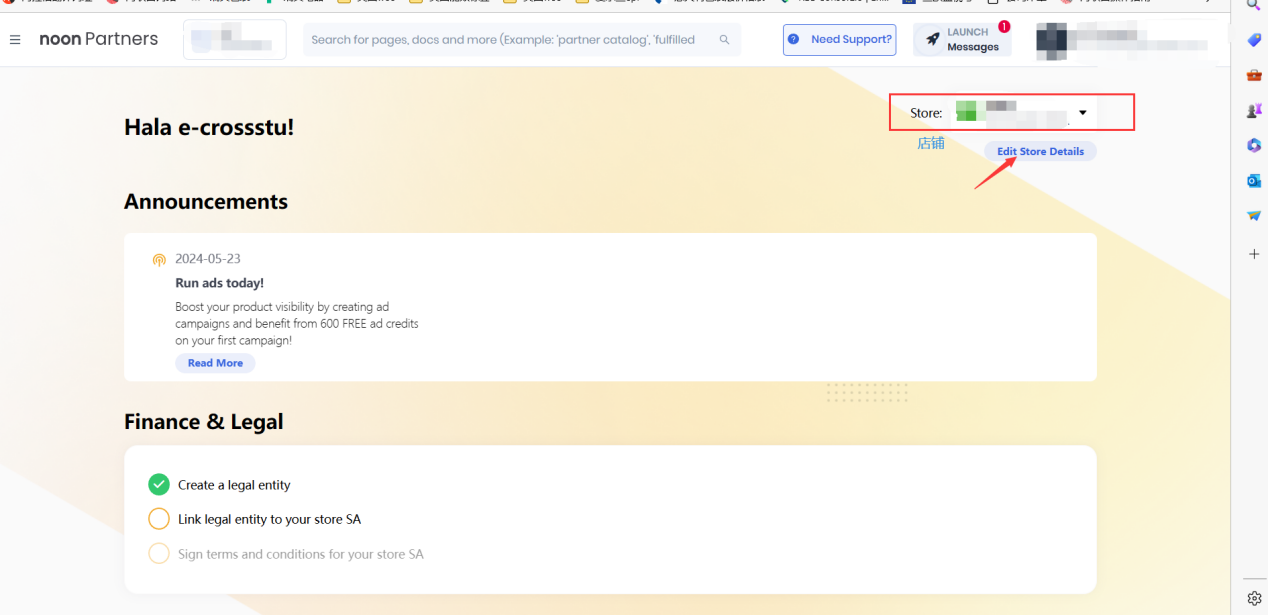Click the search magnifier icon in search bar
The height and width of the screenshot is (615, 1268).
point(724,40)
